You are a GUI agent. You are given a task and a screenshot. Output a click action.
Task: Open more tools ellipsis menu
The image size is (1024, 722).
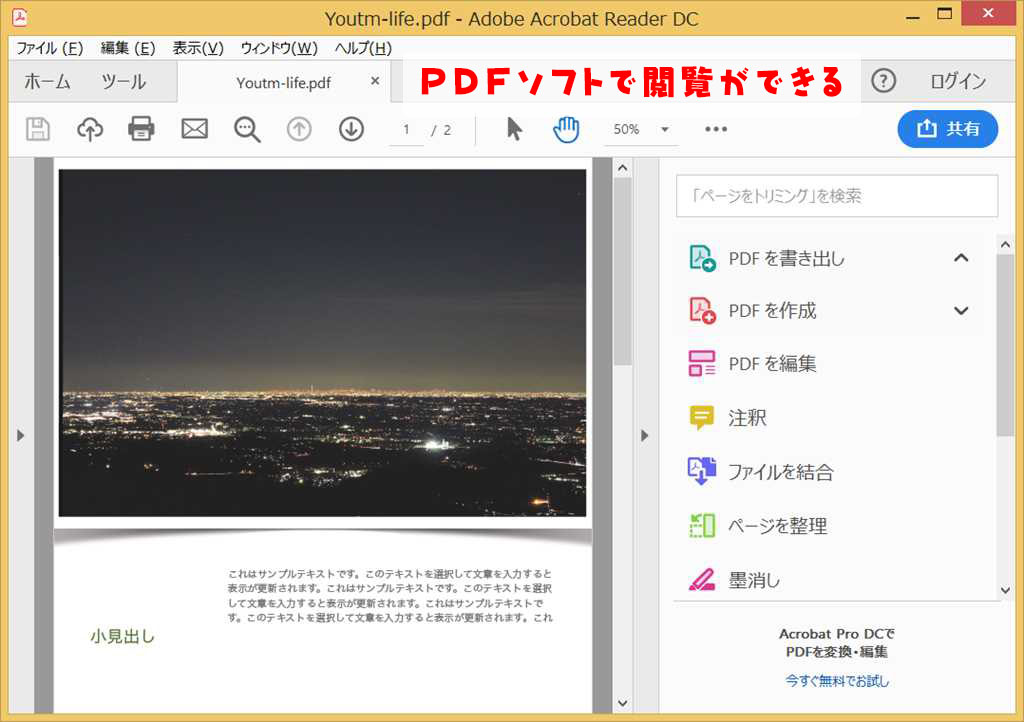[716, 129]
